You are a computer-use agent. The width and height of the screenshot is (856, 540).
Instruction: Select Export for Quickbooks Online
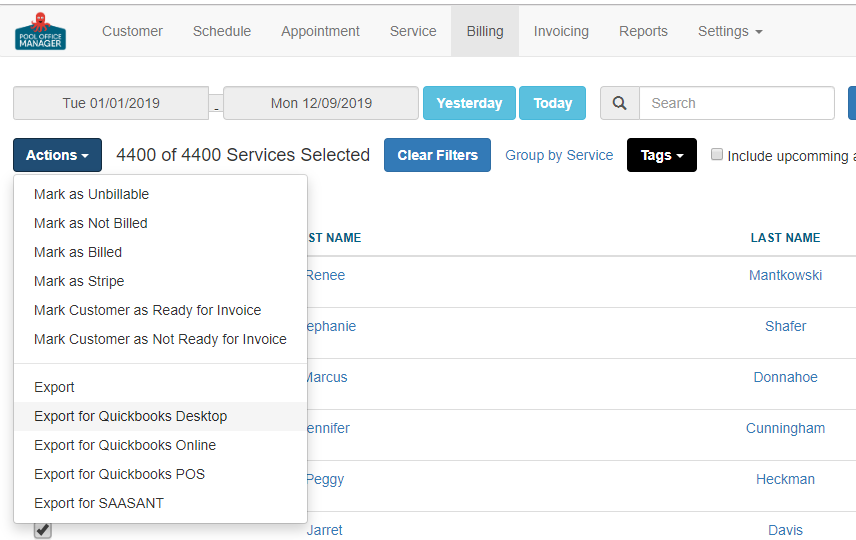coord(160,445)
